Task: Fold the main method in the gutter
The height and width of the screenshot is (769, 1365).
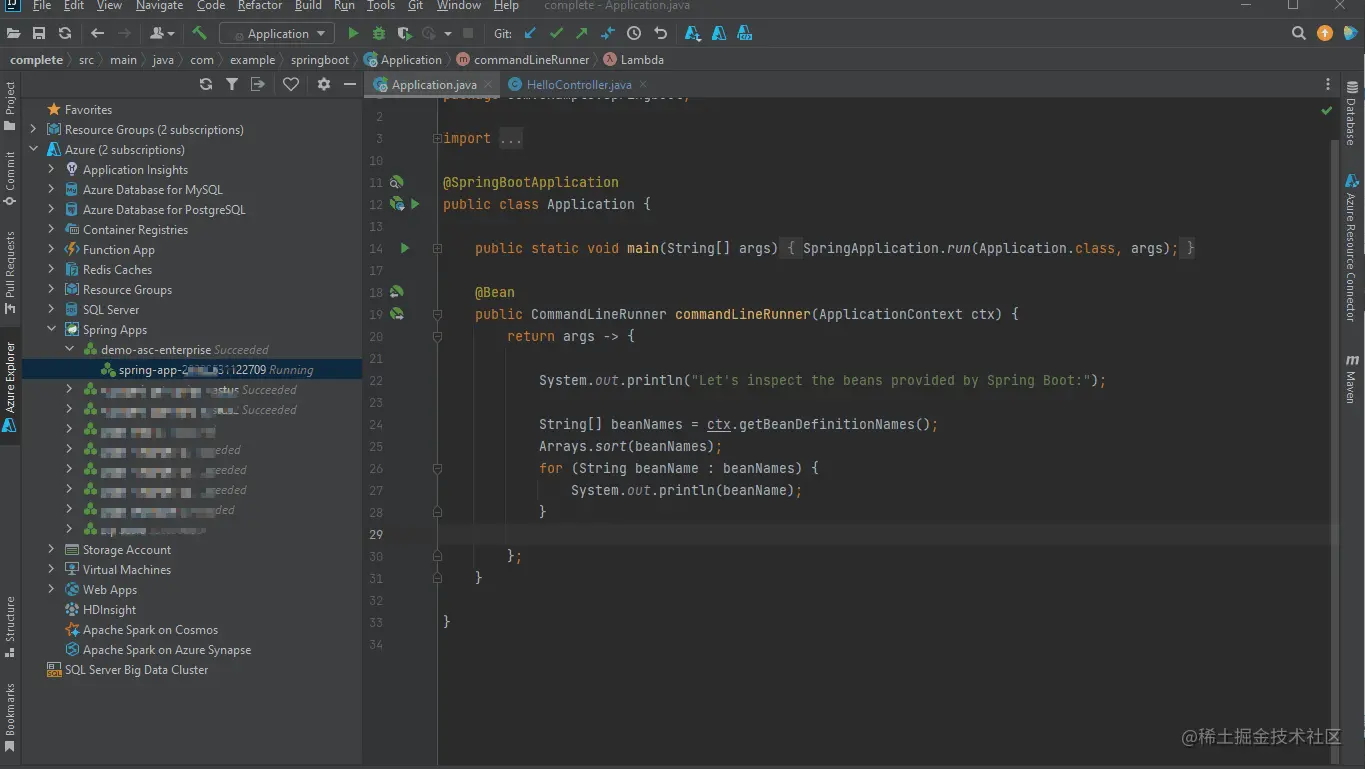Action: [438, 248]
